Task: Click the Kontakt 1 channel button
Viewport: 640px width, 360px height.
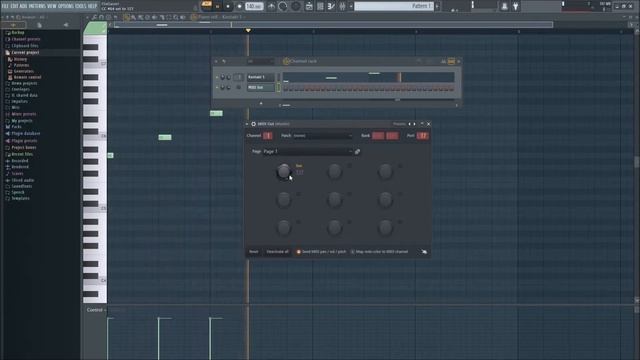Action: click(x=260, y=77)
